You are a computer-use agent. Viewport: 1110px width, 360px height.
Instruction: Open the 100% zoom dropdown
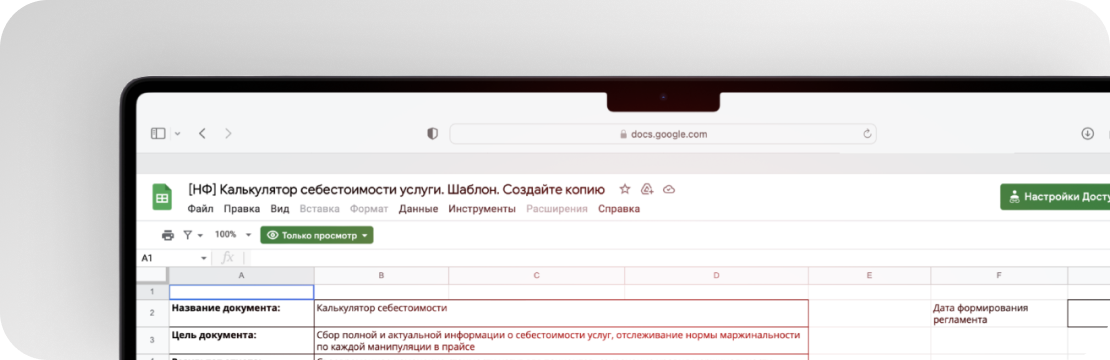point(233,235)
